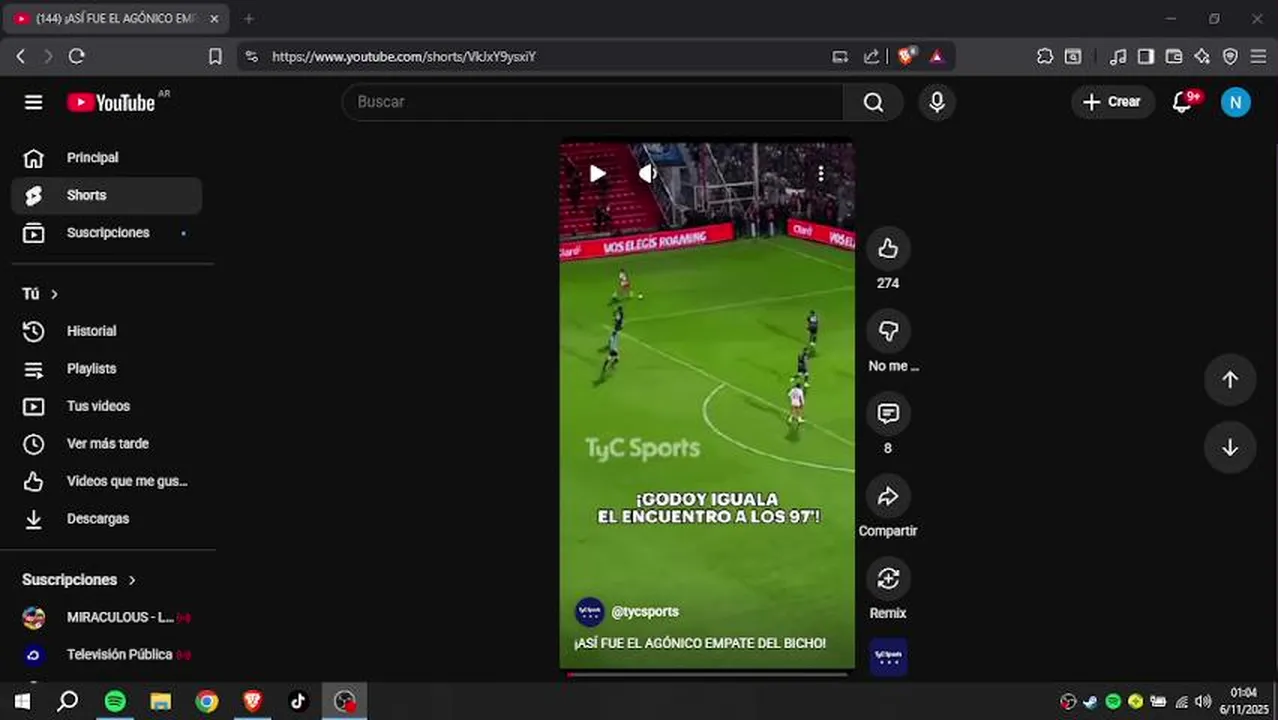Expand the Tú section
This screenshot has width=1278, height=720.
tap(40, 294)
